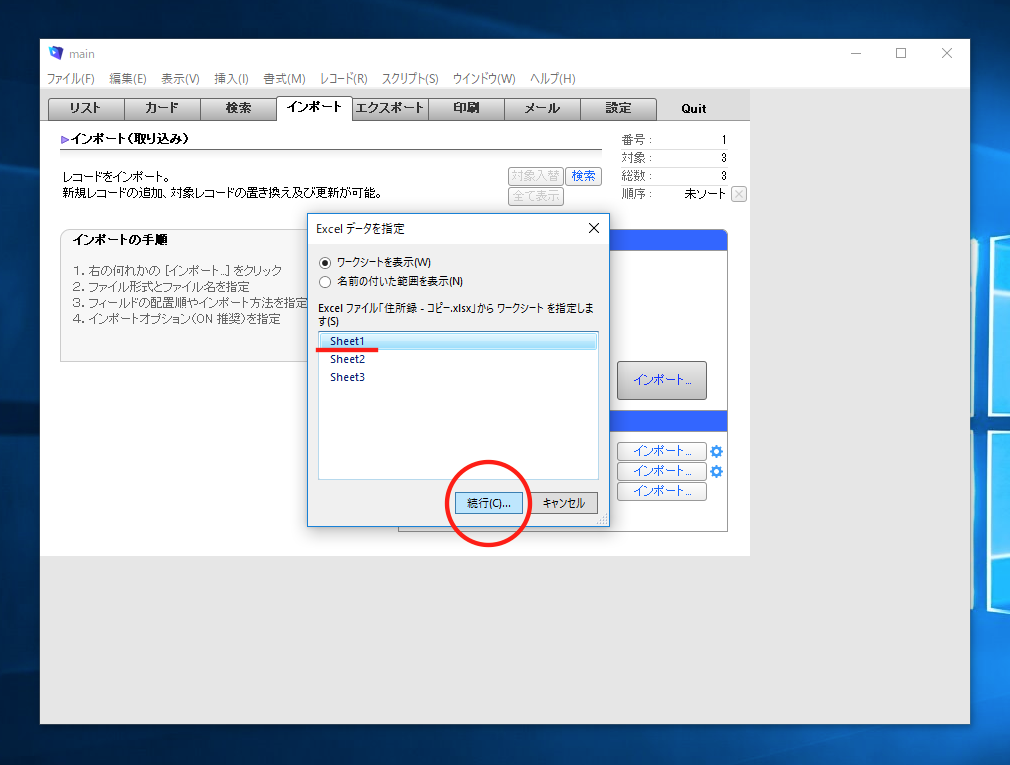Click the キャンセル button

tap(563, 503)
